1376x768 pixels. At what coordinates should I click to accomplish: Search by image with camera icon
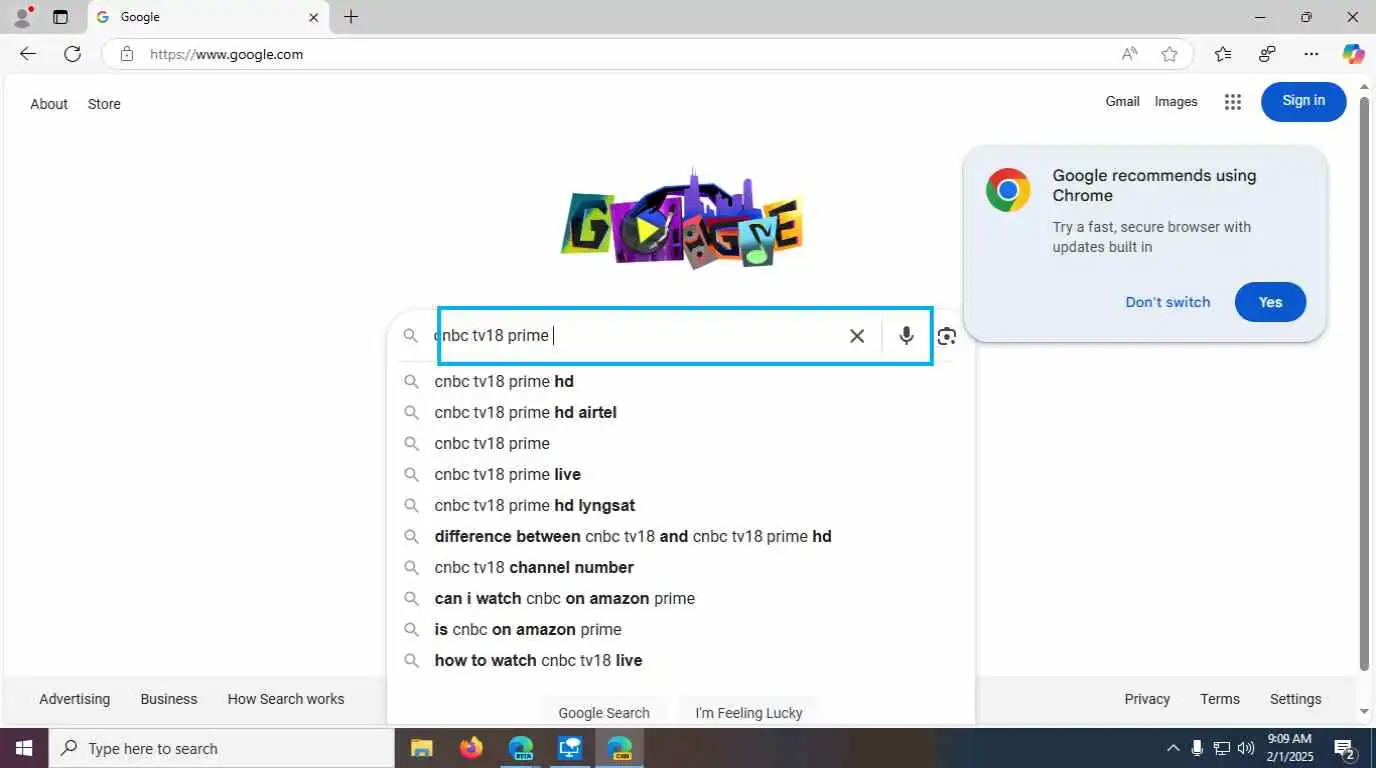(x=947, y=336)
